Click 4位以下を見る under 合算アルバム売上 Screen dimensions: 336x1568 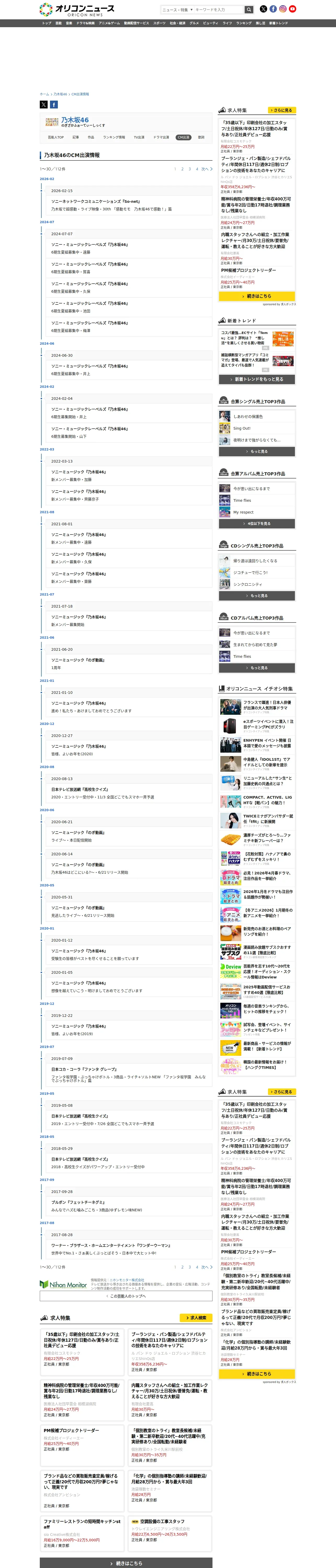click(x=257, y=523)
